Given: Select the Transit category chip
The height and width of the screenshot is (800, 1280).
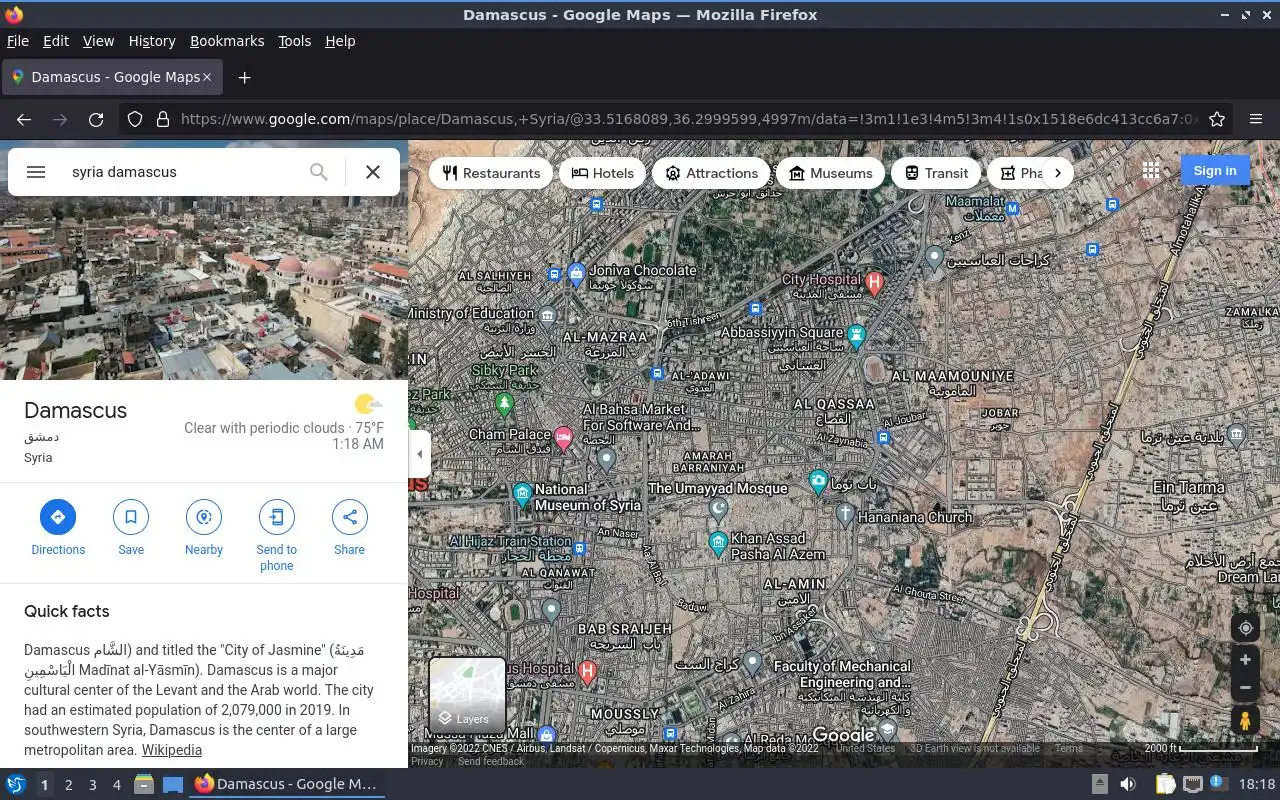Looking at the screenshot, I should tap(937, 173).
